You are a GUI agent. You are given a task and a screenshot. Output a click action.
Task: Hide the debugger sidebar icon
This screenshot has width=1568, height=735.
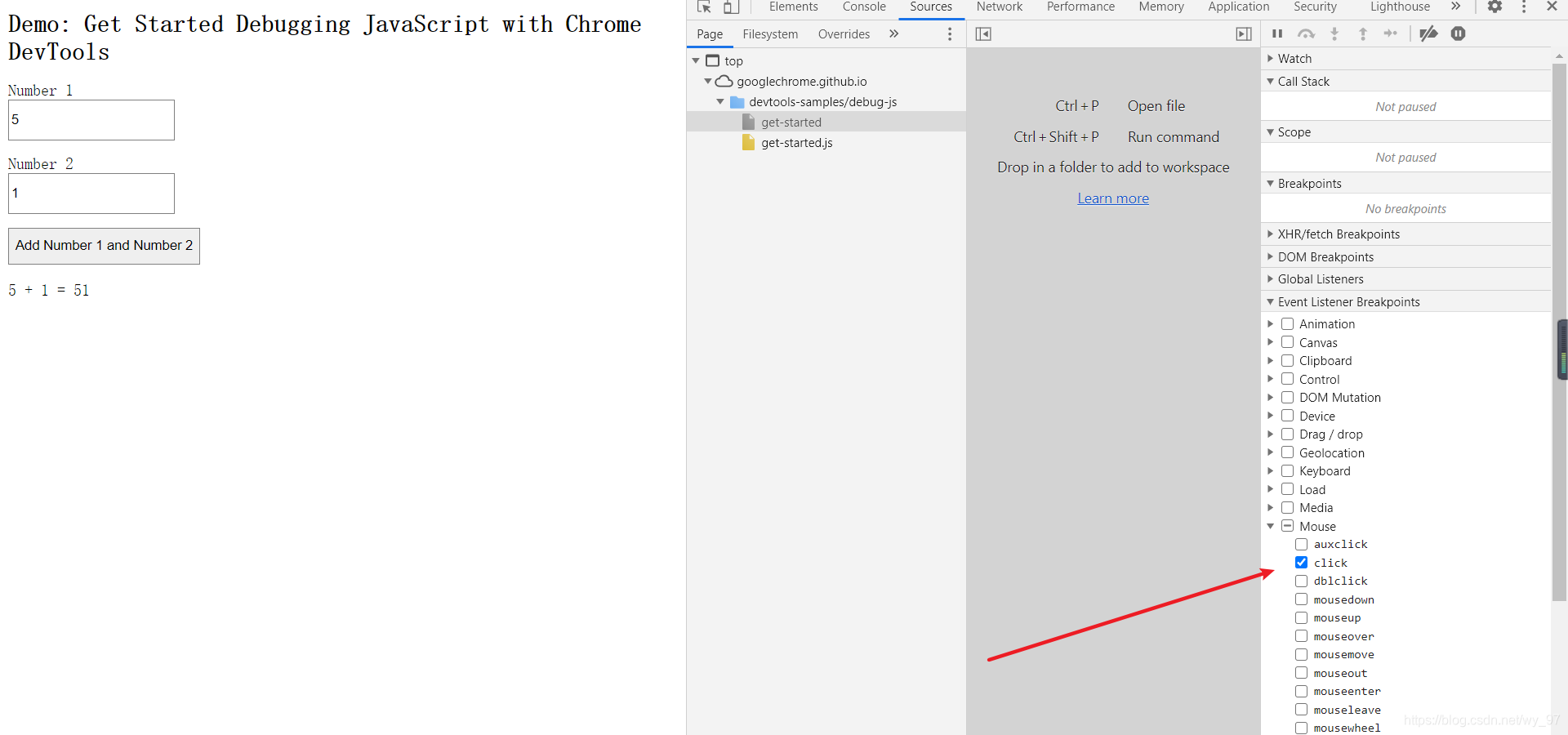[1244, 33]
